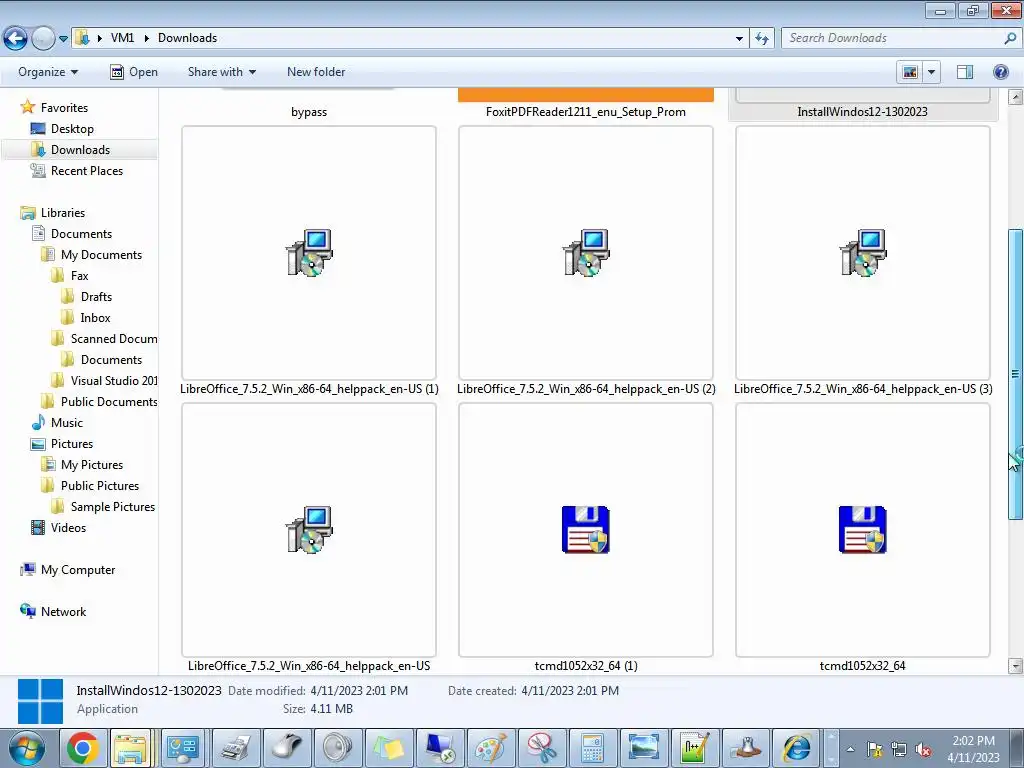Click VM1 in the address breadcrumb

click(122, 38)
